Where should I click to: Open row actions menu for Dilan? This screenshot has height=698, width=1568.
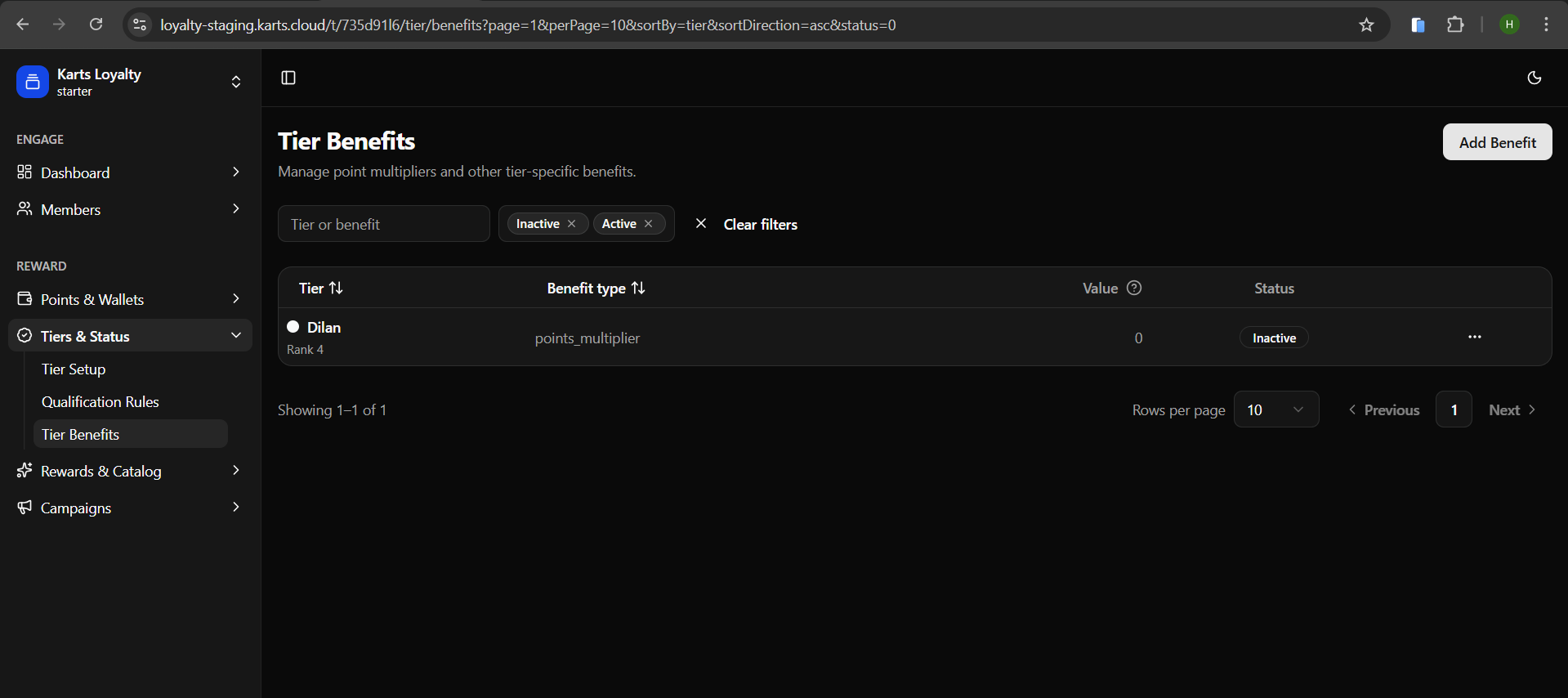(x=1474, y=337)
